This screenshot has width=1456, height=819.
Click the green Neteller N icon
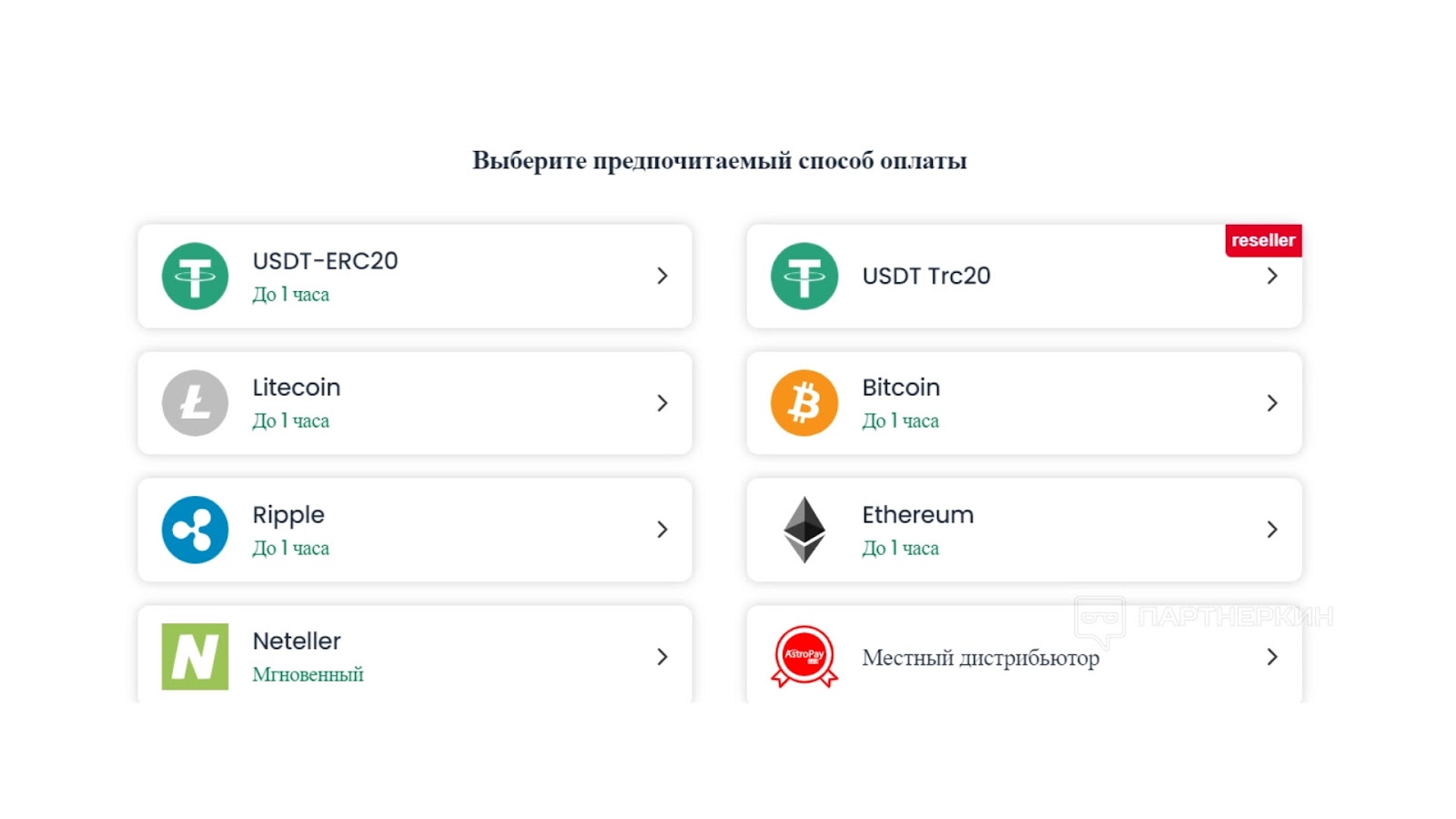(195, 656)
